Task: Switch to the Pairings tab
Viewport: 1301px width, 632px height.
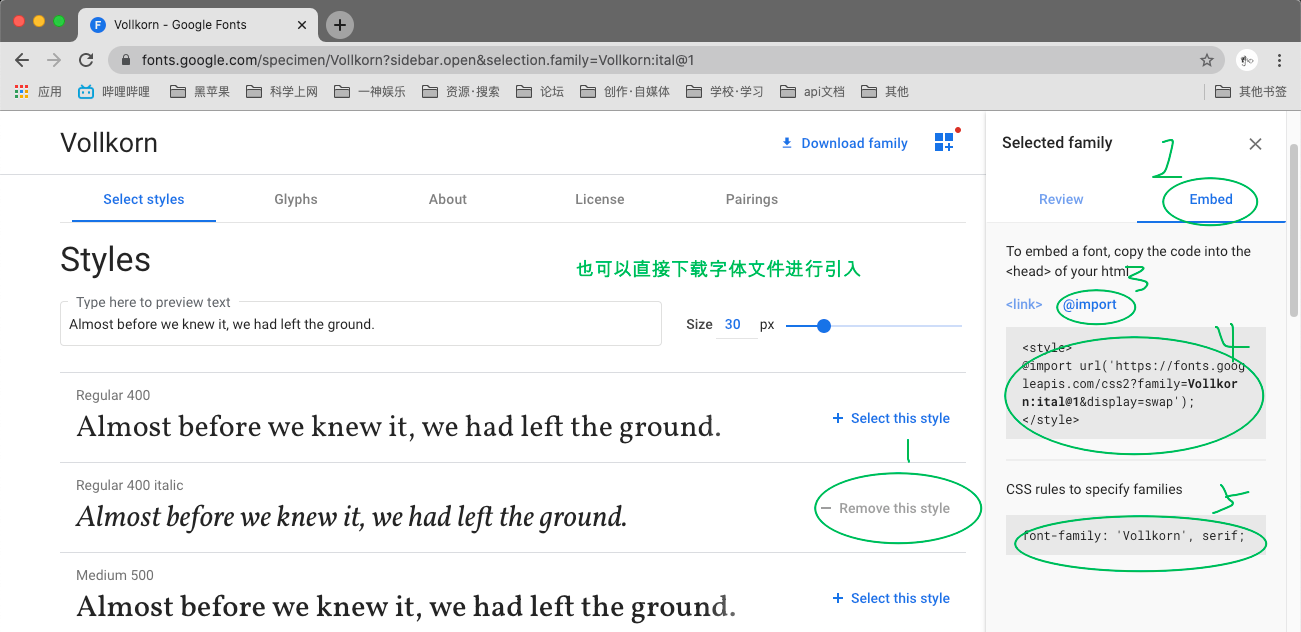Action: click(752, 199)
